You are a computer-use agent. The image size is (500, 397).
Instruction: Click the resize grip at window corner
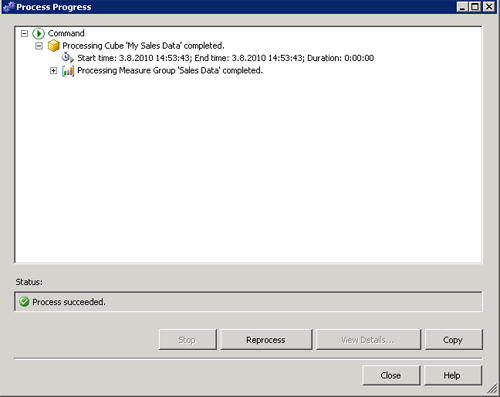coord(492,388)
